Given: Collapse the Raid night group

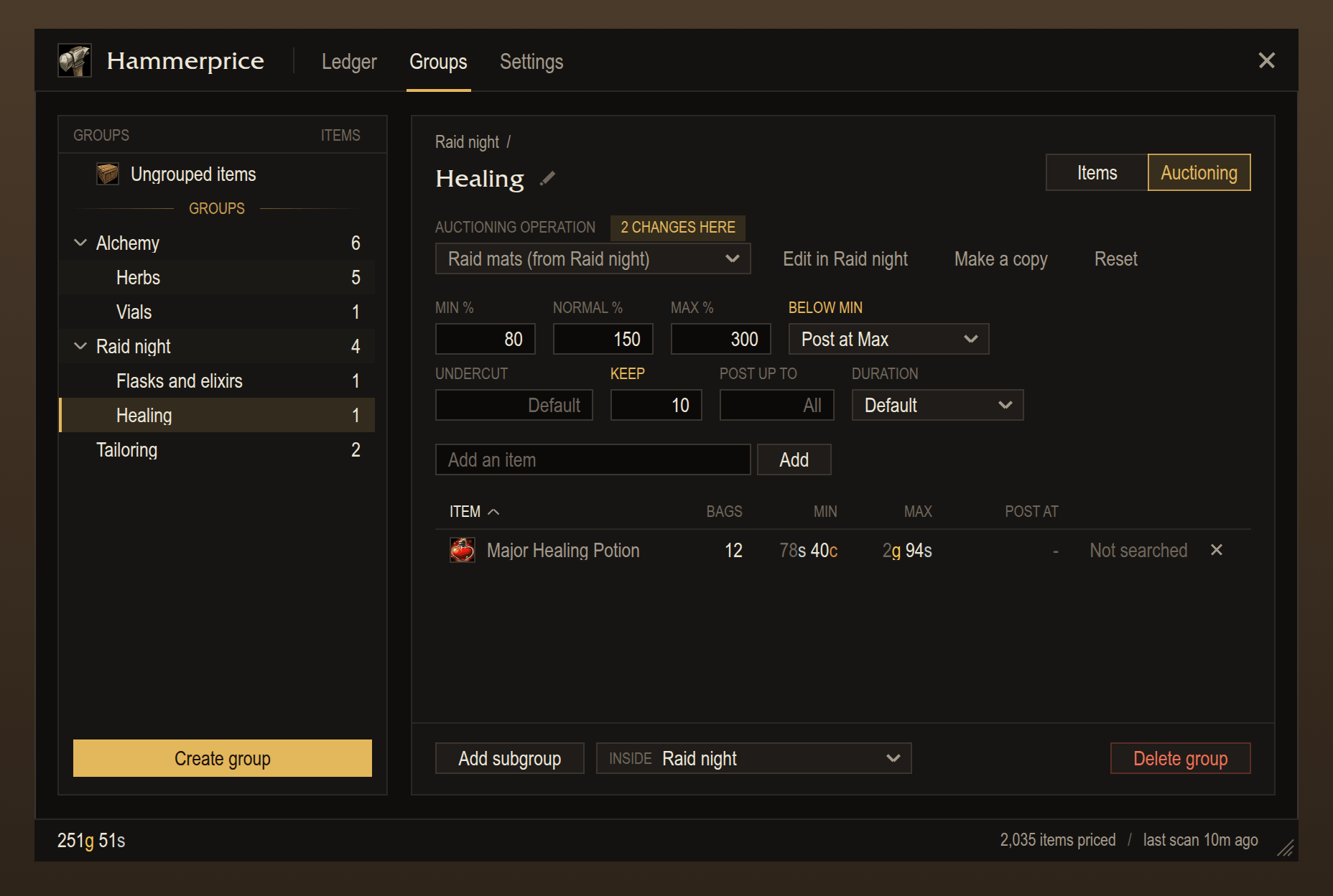Looking at the screenshot, I should [80, 346].
